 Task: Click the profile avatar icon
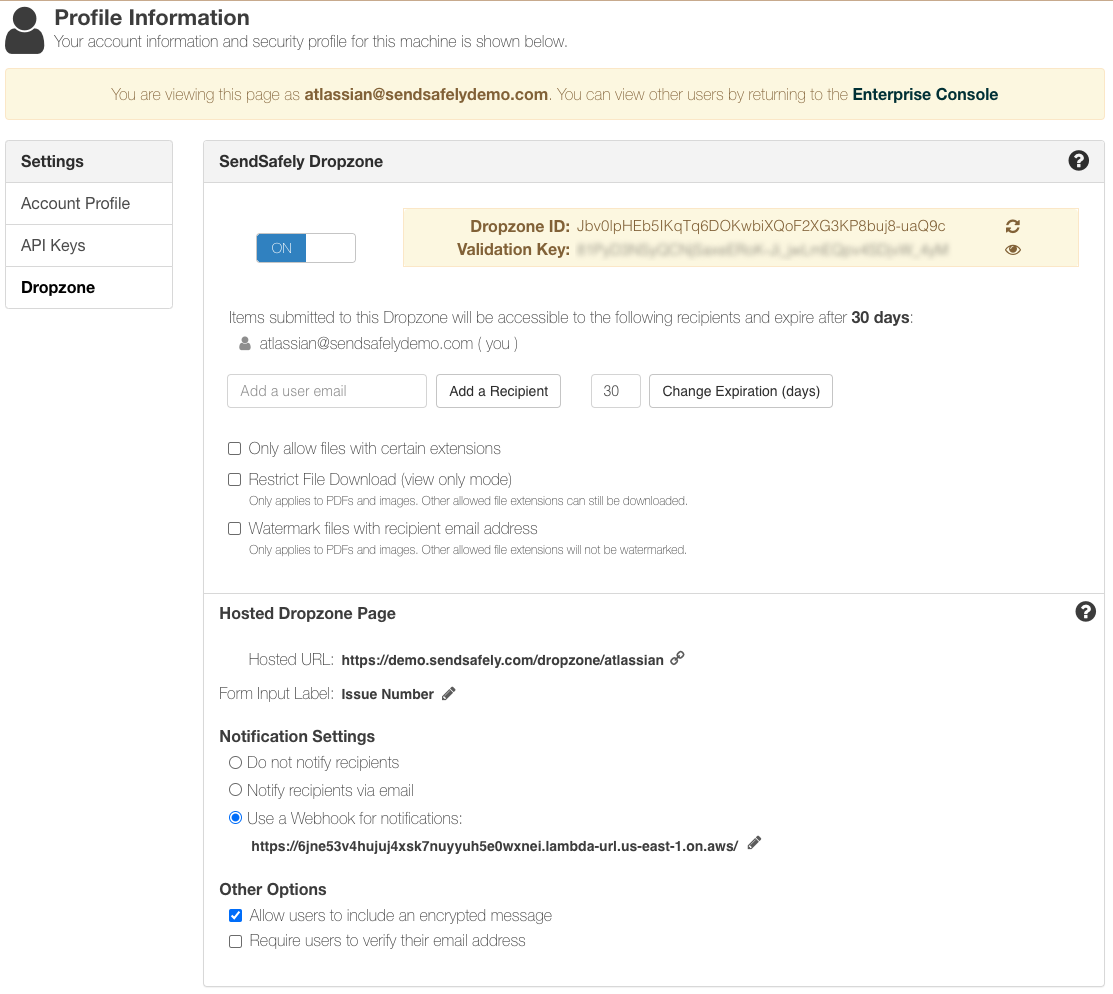pyautogui.click(x=25, y=30)
